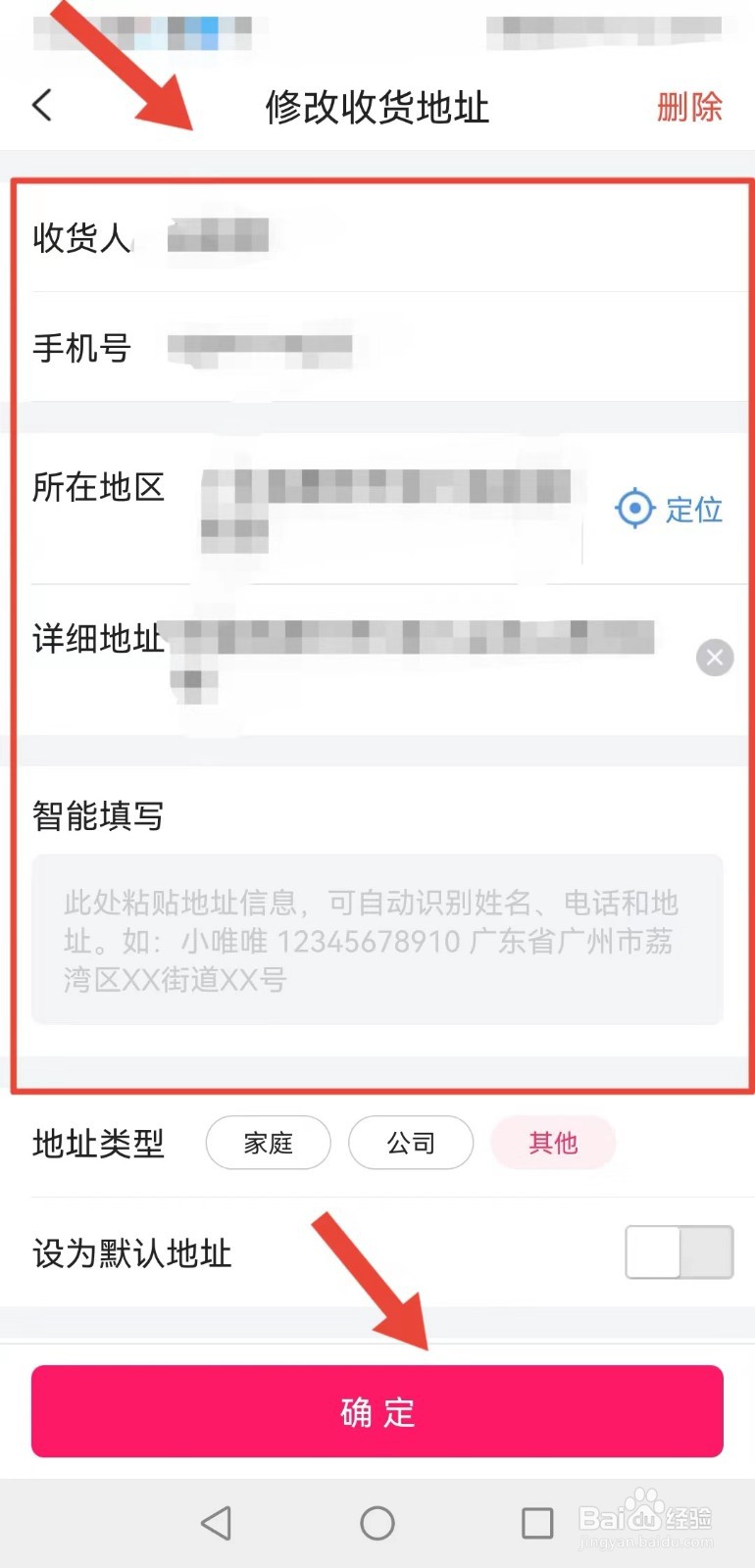Screen dimensions: 755x1568
Task: Tap Android recent apps square icon
Action: tap(537, 1523)
